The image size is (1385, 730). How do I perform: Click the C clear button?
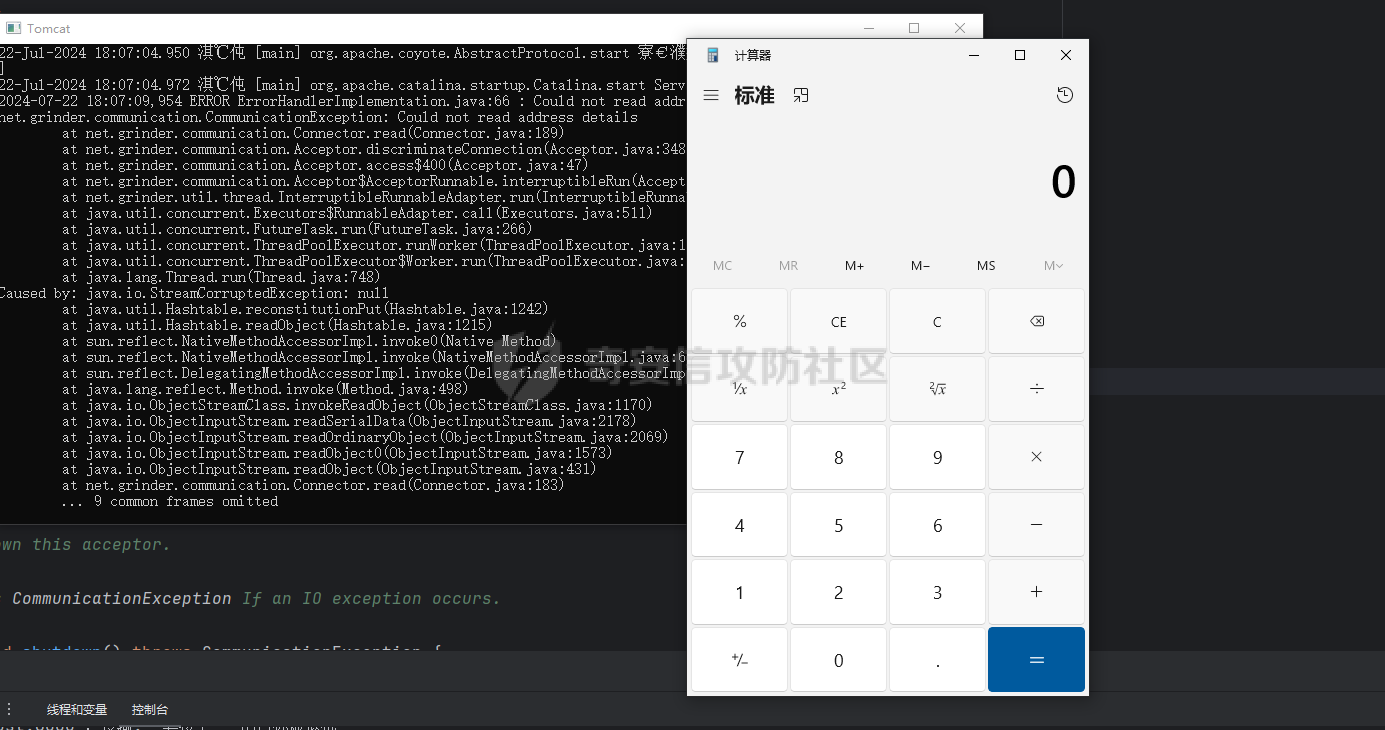click(x=937, y=321)
